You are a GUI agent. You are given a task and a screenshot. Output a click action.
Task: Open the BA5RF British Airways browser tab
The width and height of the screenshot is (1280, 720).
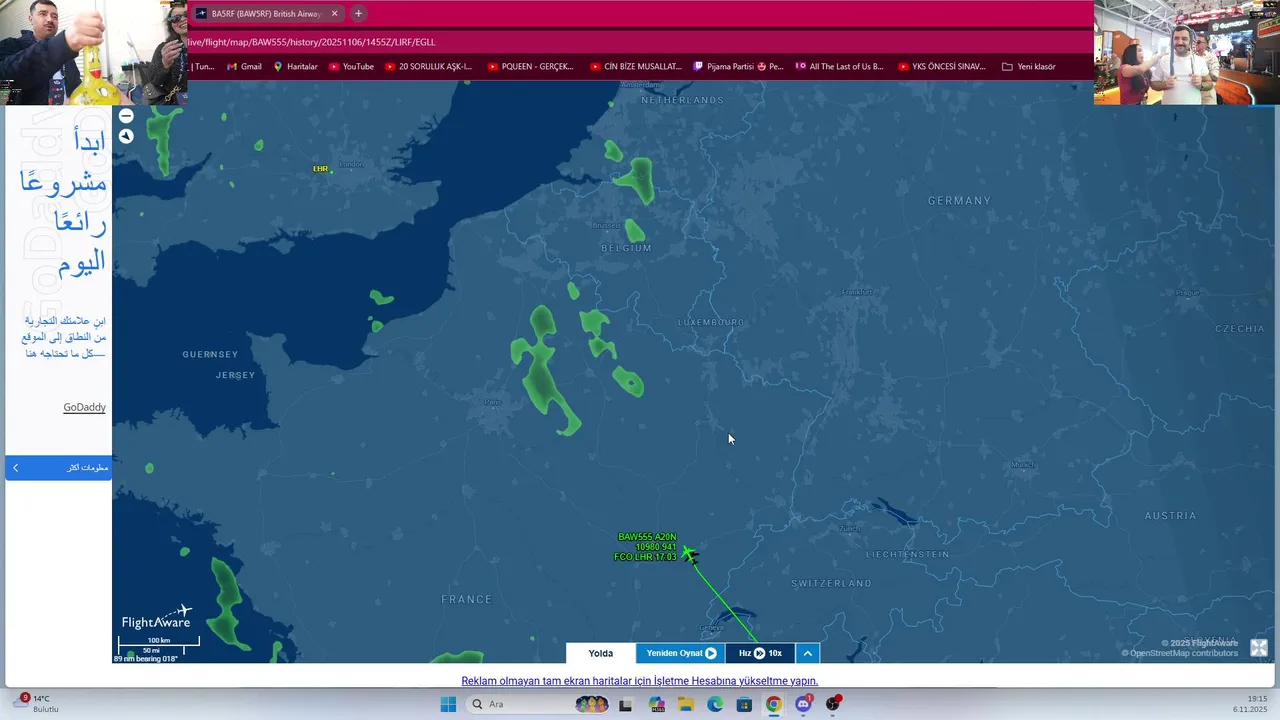[266, 14]
